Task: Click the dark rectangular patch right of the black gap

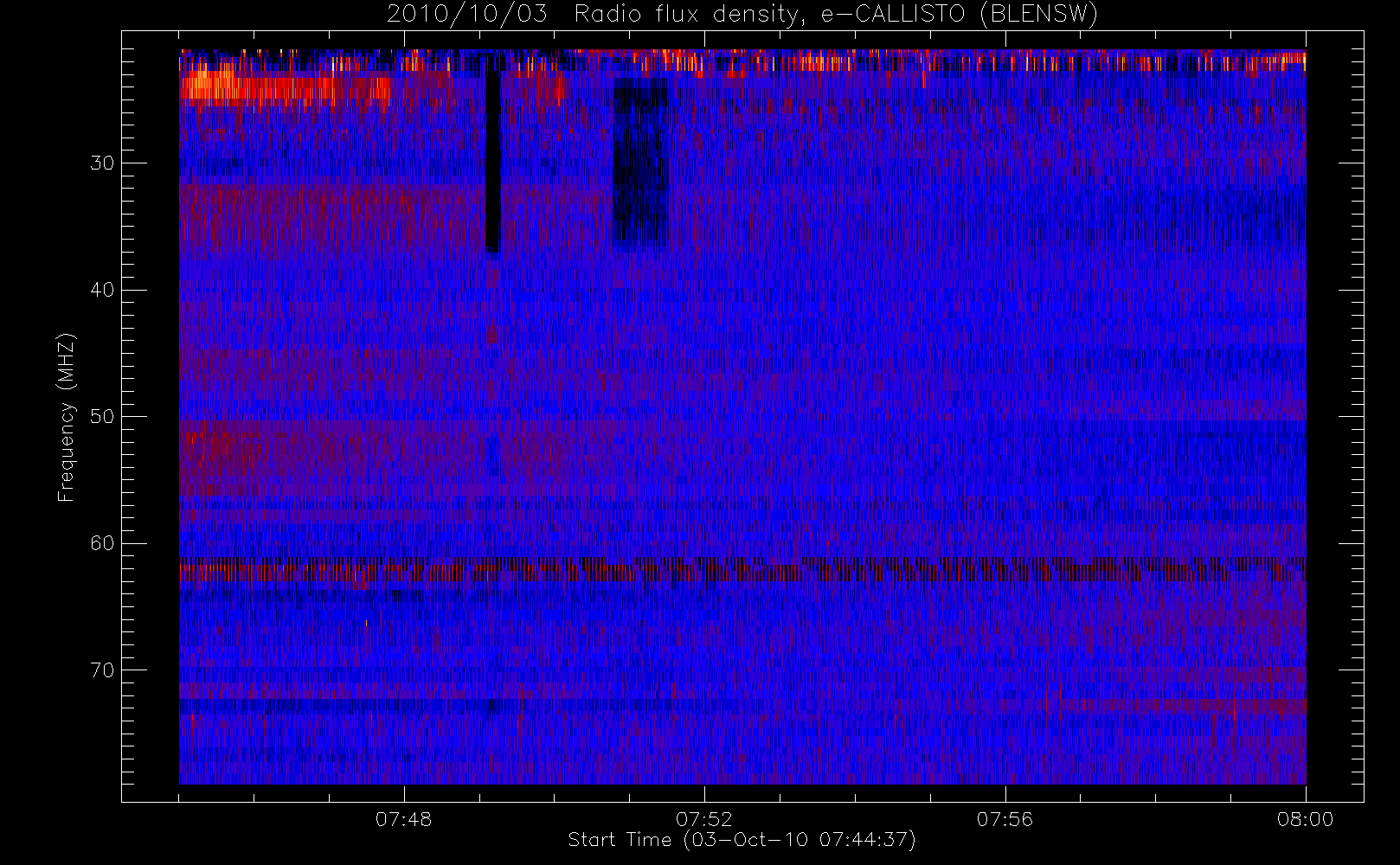Action: pos(640,163)
